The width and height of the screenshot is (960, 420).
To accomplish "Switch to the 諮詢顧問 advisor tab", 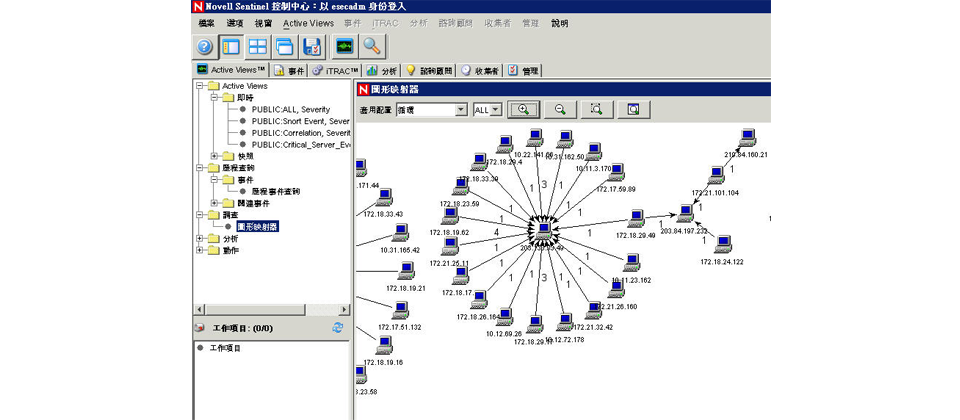I will coord(429,70).
